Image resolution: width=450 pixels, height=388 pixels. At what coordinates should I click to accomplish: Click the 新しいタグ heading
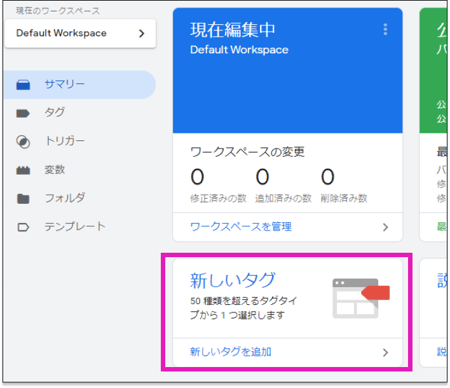click(x=233, y=280)
